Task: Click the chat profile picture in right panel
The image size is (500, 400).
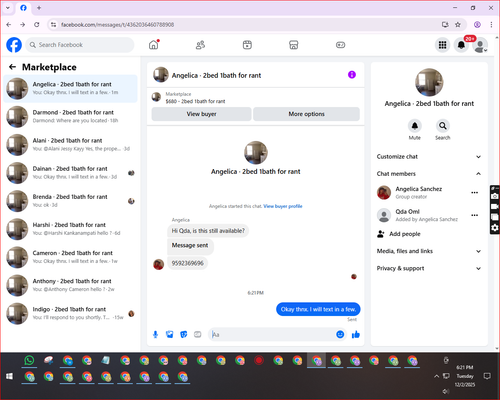Action: [429, 82]
